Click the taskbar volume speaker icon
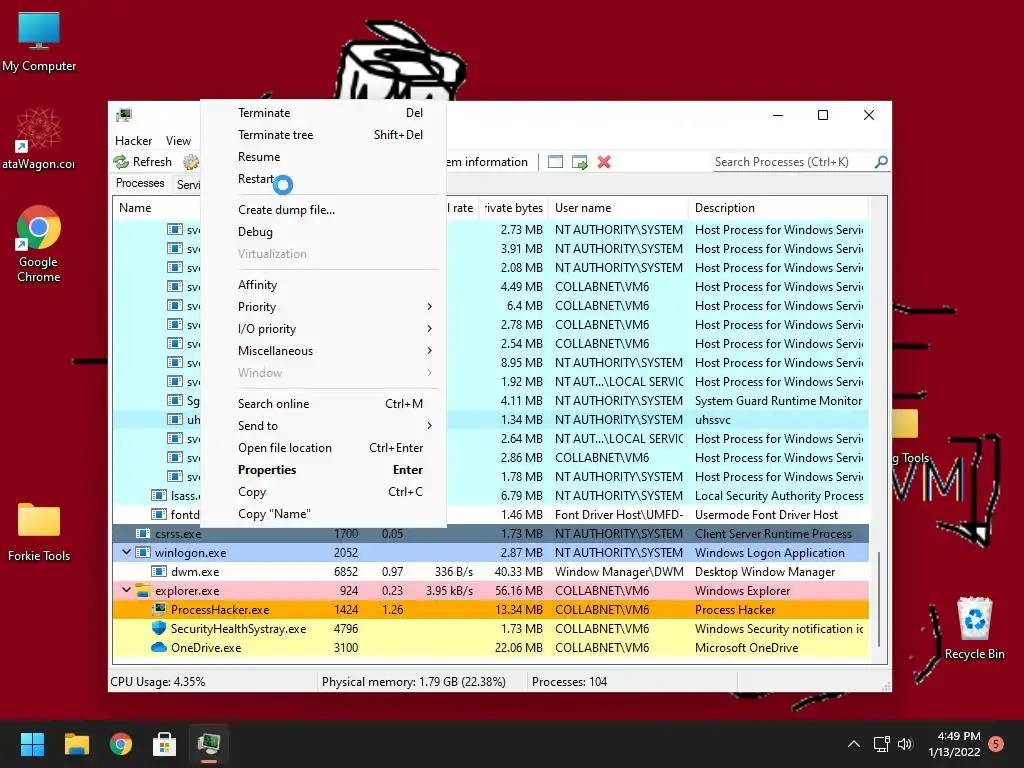The width and height of the screenshot is (1024, 768). pyautogui.click(x=904, y=744)
